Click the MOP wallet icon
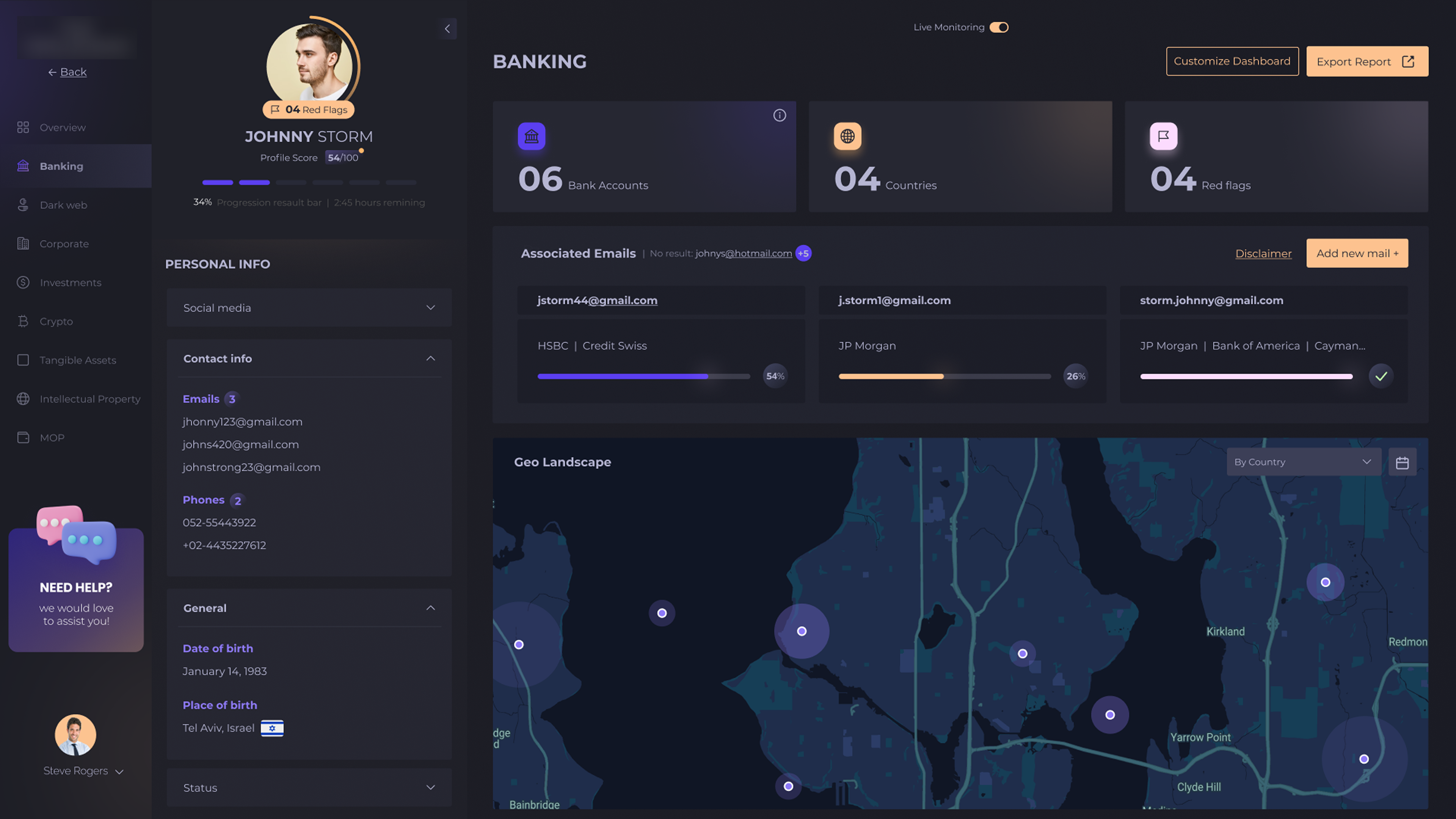The image size is (1456, 819). pos(23,438)
